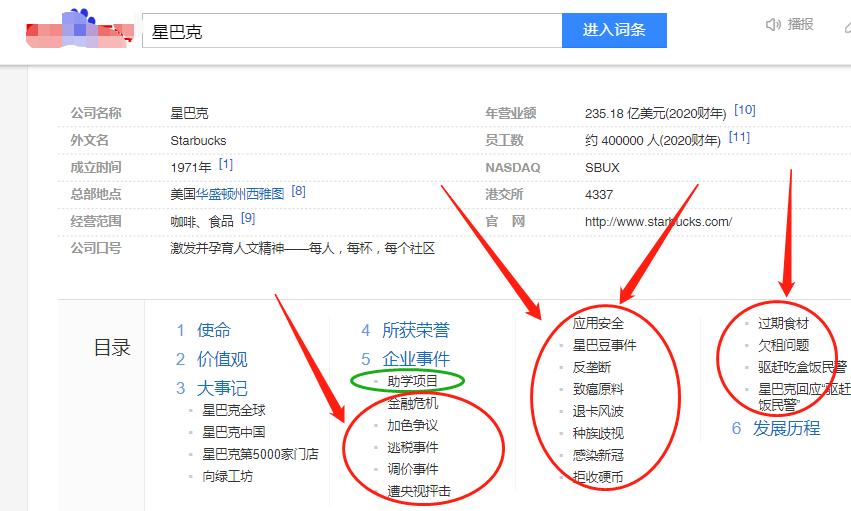Open the 星巴克回应 subsection entry
851x511 pixels.
(x=804, y=397)
